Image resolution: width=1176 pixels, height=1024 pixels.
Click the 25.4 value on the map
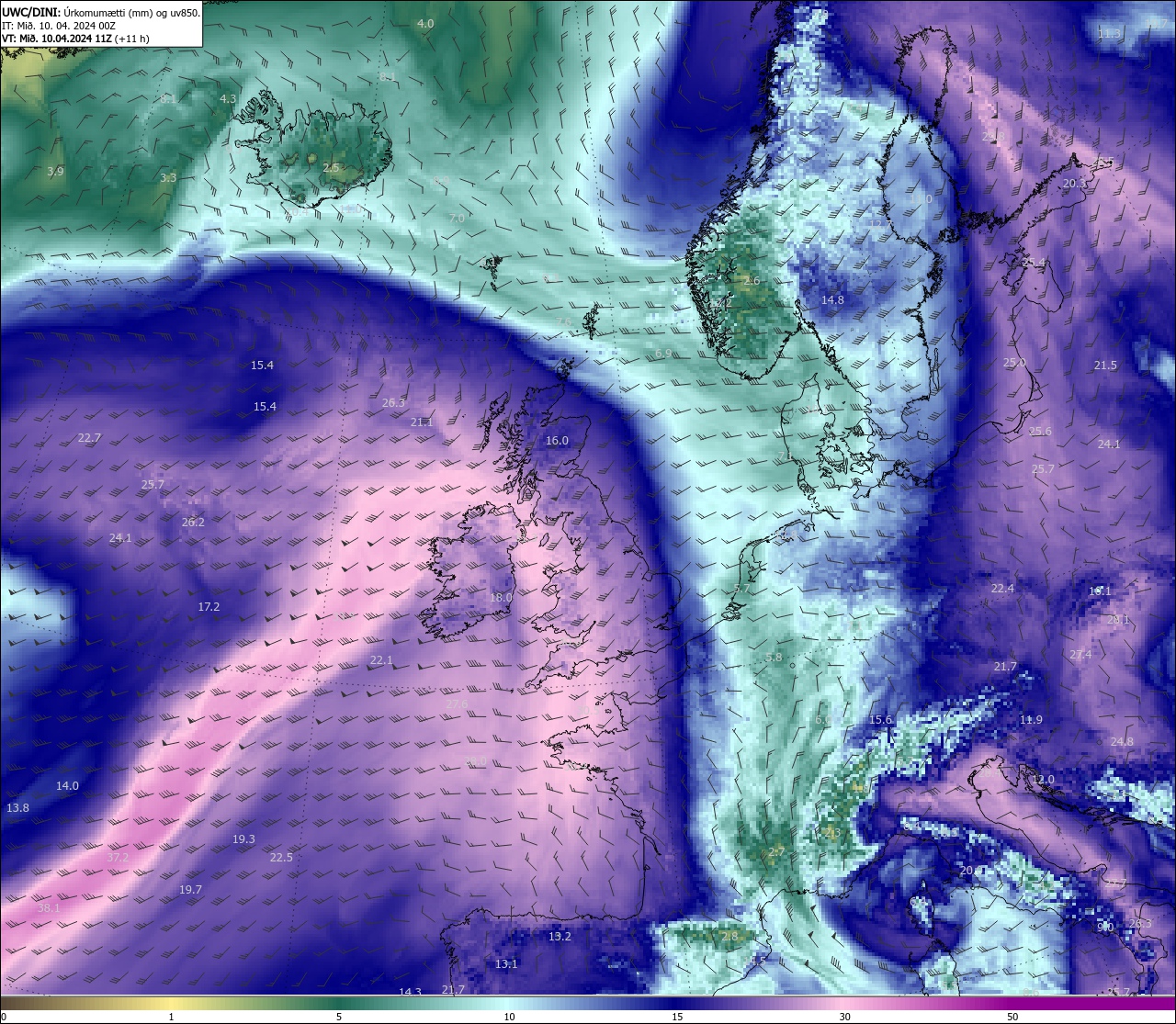click(1034, 263)
